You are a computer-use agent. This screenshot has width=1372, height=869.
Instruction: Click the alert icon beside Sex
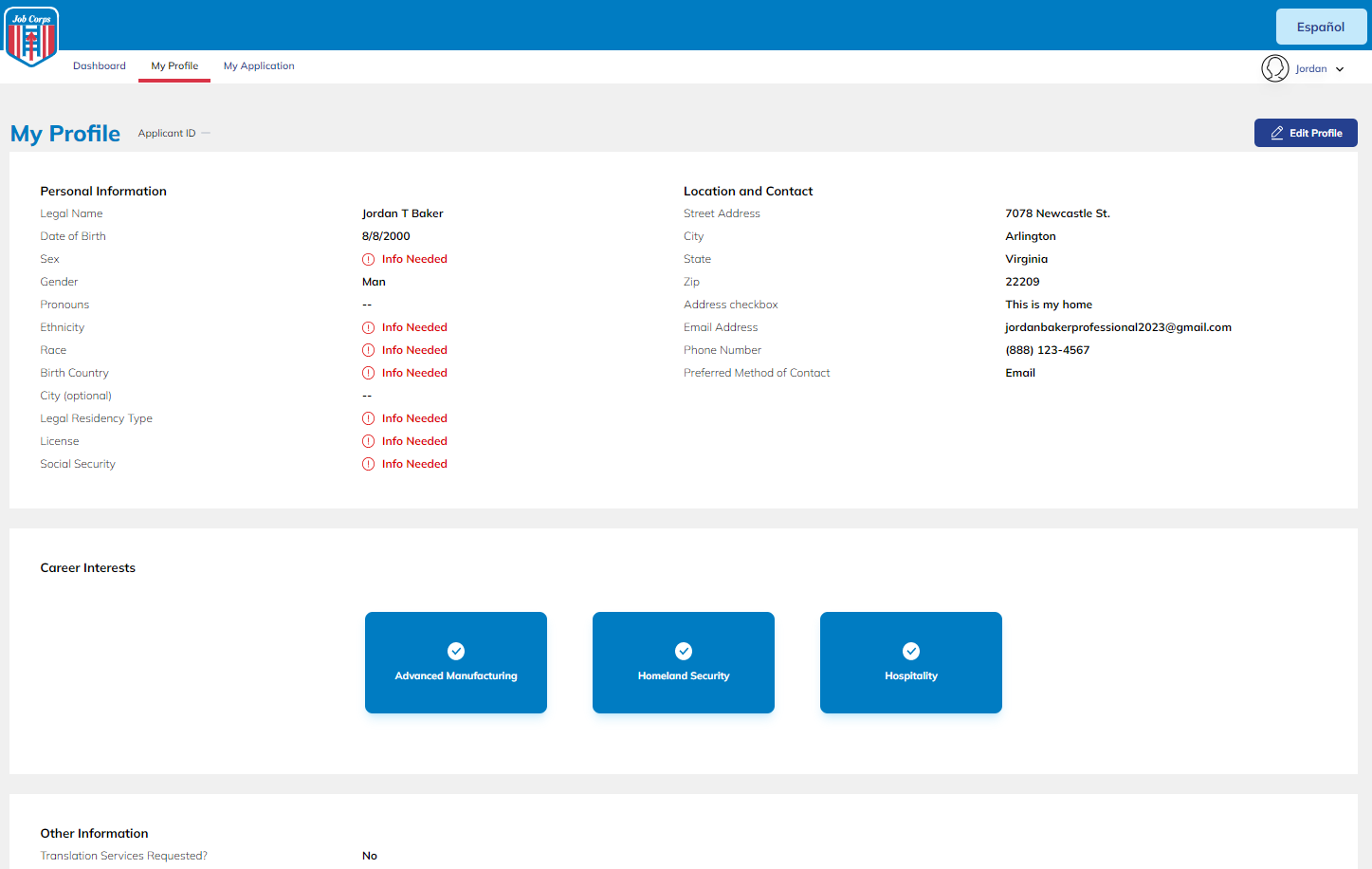(x=368, y=259)
